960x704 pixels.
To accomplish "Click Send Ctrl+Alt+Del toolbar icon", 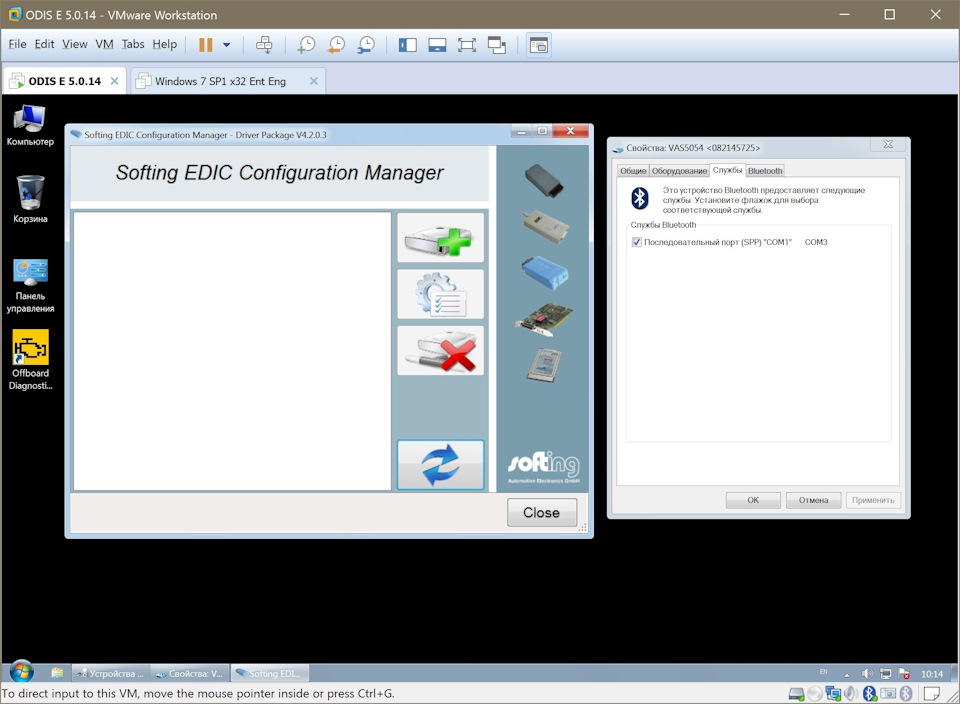I will pos(264,45).
